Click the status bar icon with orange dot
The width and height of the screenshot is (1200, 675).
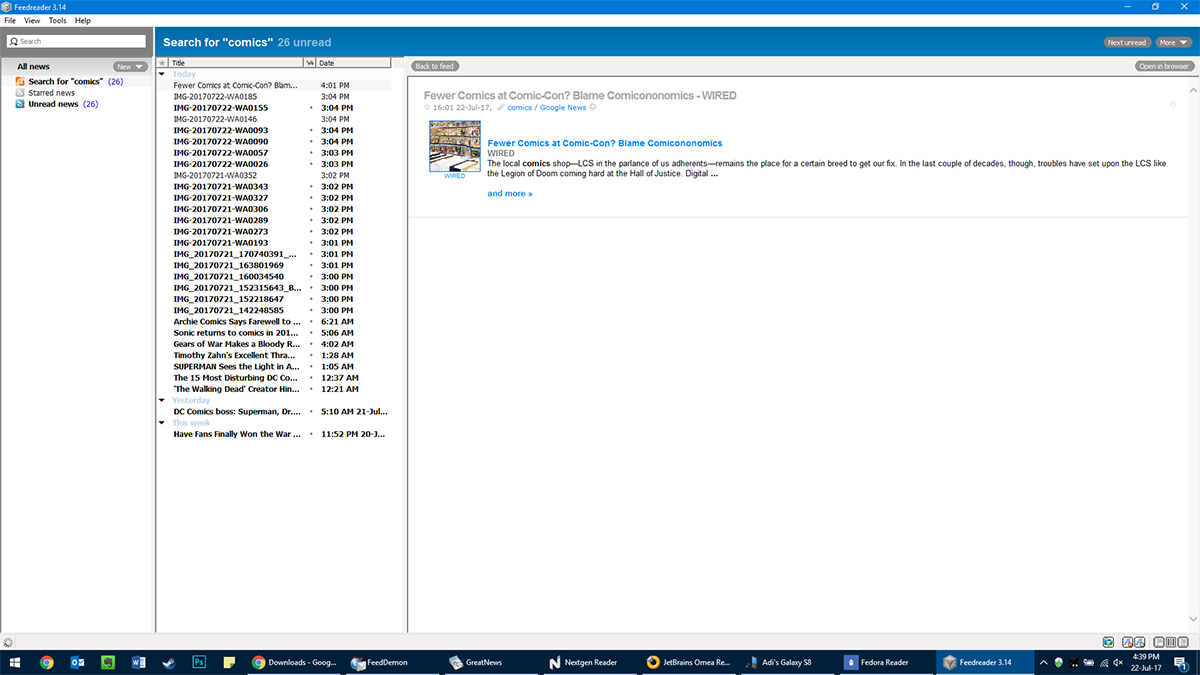point(1128,642)
